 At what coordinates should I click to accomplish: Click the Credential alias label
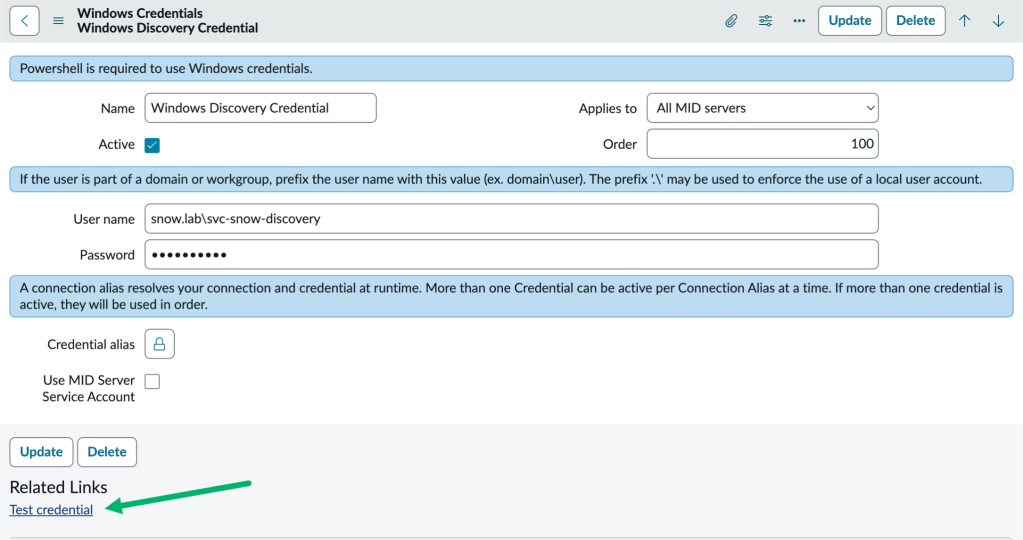tap(91, 344)
